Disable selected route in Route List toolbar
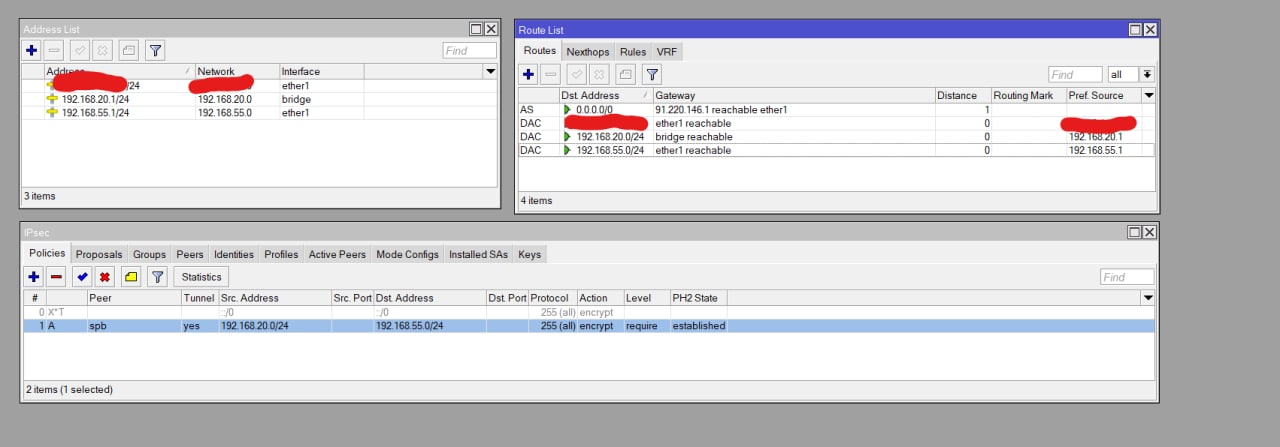 pyautogui.click(x=598, y=74)
